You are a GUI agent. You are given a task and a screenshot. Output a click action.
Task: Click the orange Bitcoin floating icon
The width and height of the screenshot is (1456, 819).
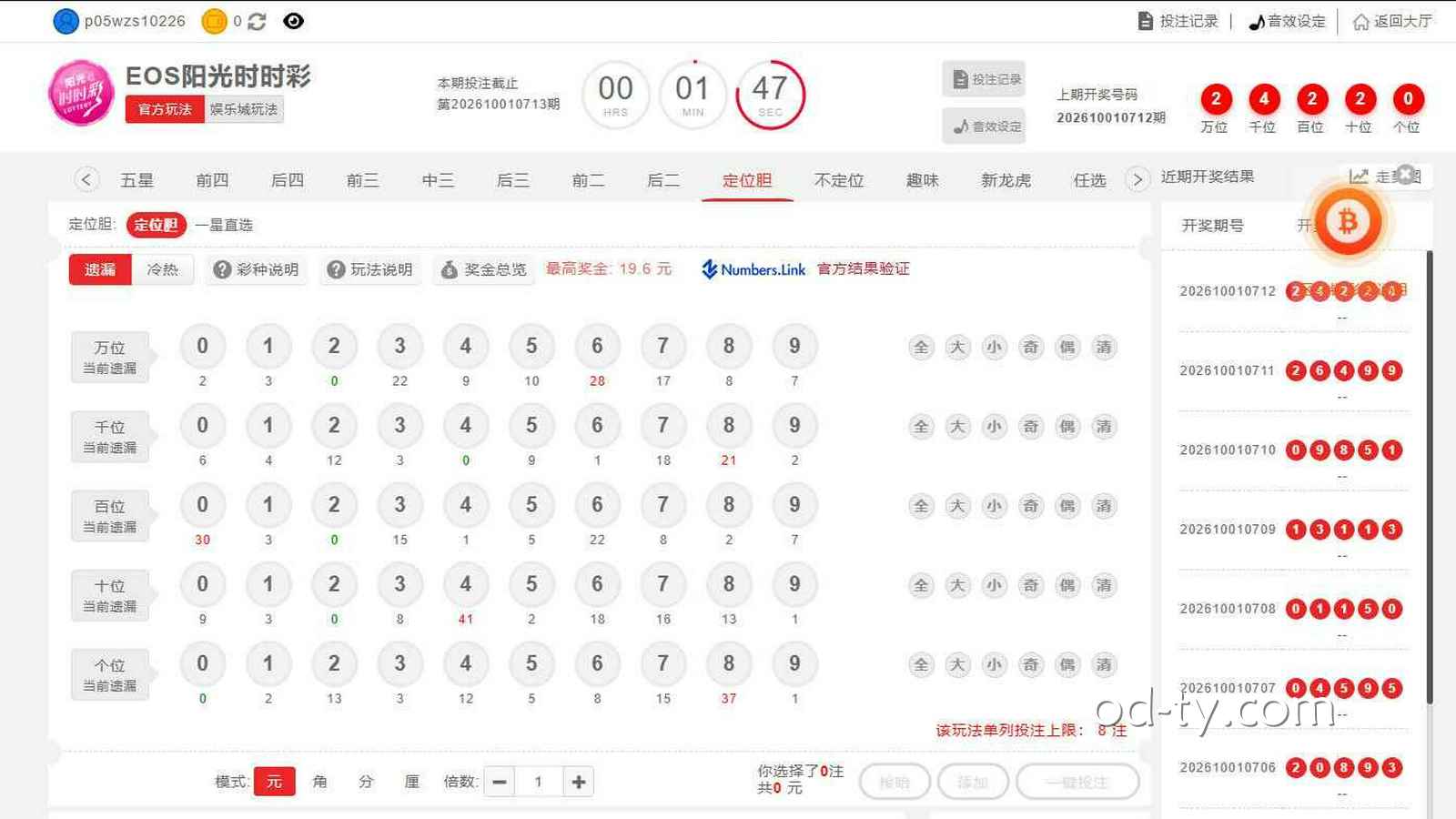pos(1348,221)
